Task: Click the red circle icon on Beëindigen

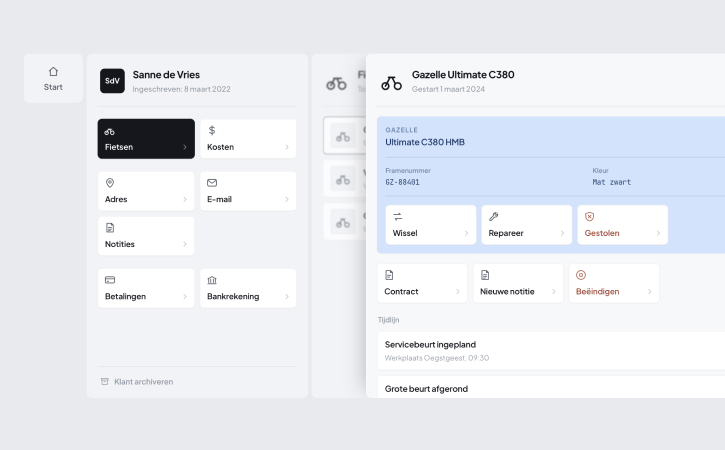Action: (x=581, y=275)
